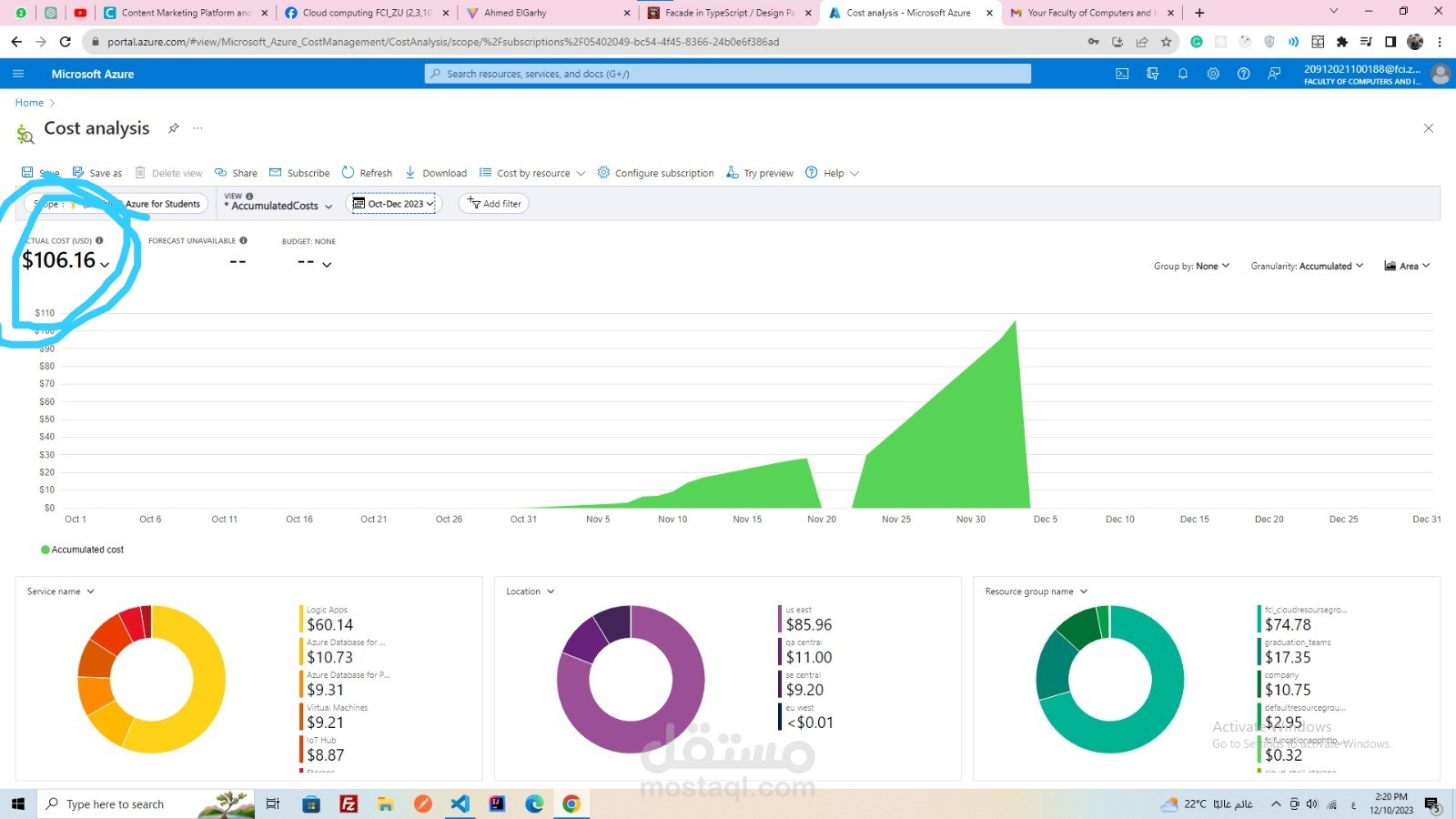
Task: Open Visual Studio Code from the taskbar
Action: pos(460,804)
